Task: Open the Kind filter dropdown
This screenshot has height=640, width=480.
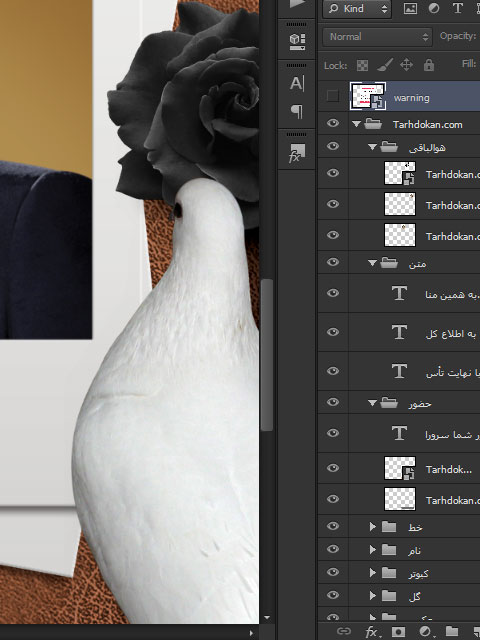Action: pos(357,9)
